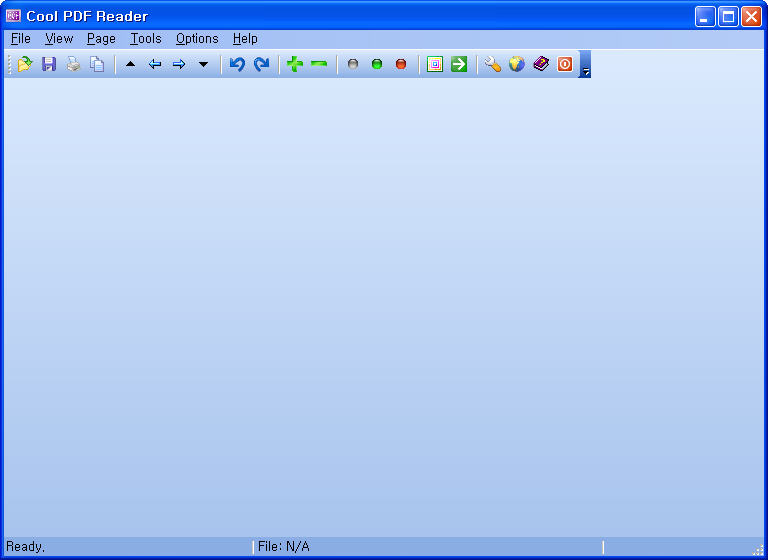Zoom in with the green plus icon

coord(294,64)
